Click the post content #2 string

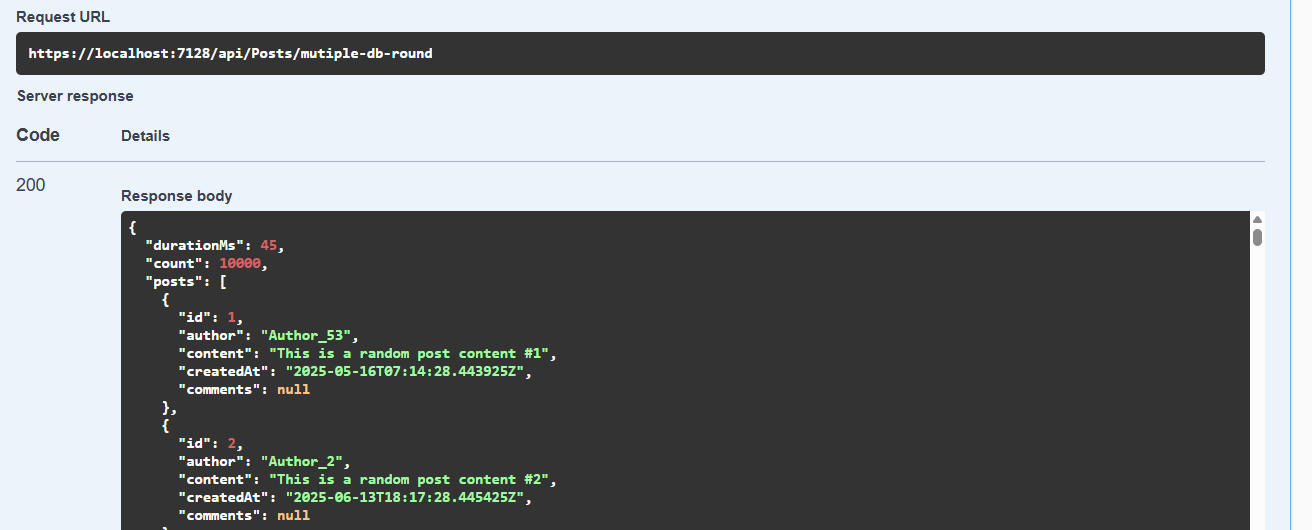(x=410, y=479)
